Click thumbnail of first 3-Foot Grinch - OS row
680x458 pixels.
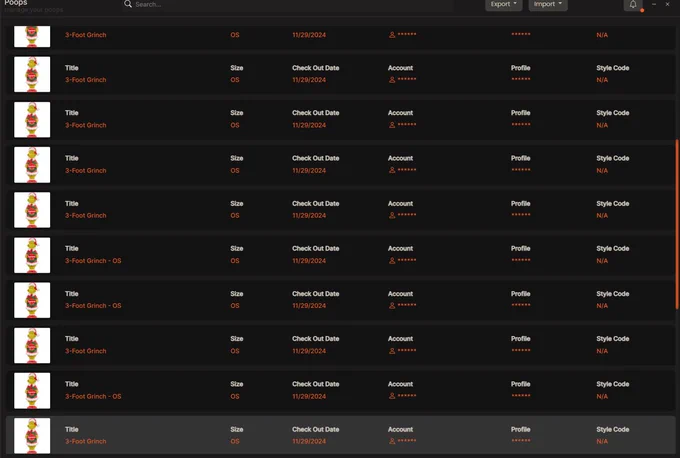coord(32,255)
